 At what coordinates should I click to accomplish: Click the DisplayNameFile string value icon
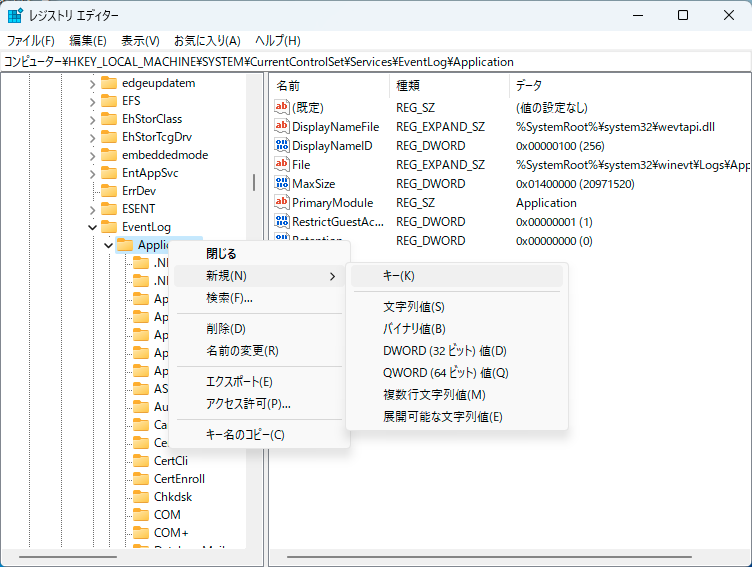(x=282, y=127)
